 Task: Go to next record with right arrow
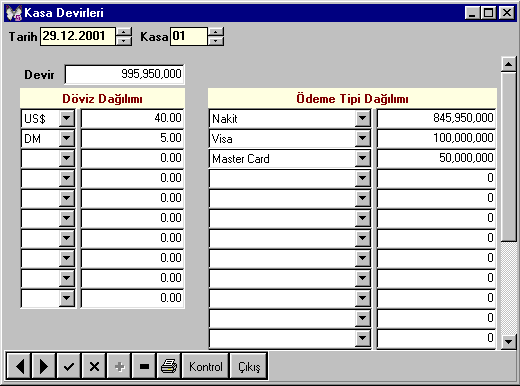44,367
